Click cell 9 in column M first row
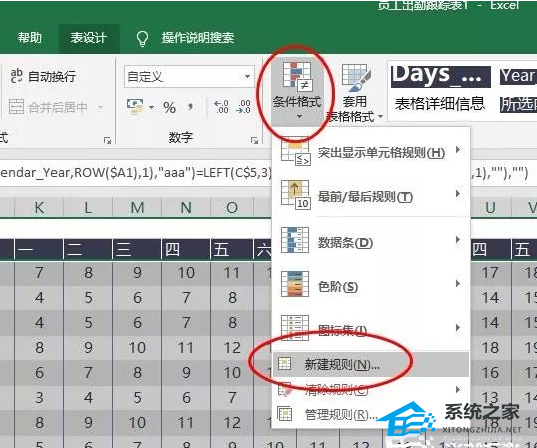 137,273
